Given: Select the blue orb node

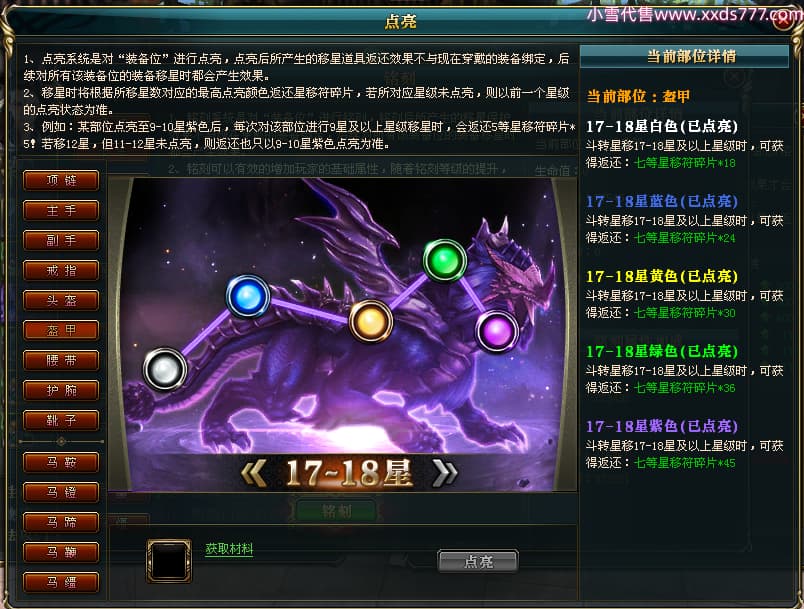Looking at the screenshot, I should [x=248, y=296].
